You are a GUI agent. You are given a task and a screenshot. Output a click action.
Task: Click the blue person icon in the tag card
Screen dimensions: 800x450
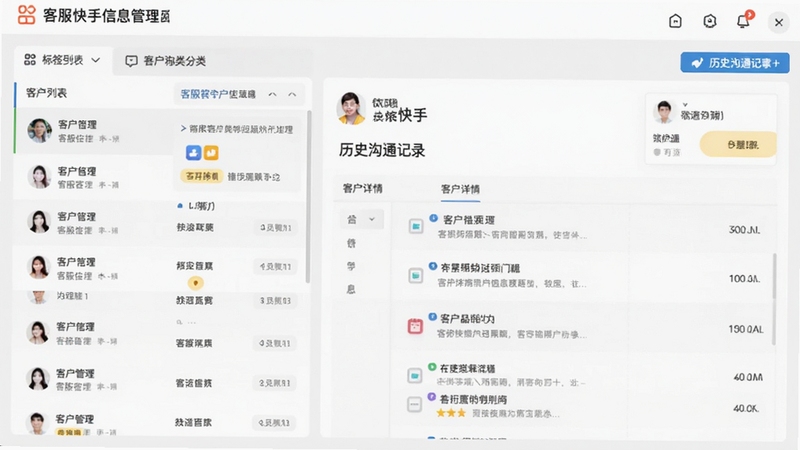[x=193, y=153]
